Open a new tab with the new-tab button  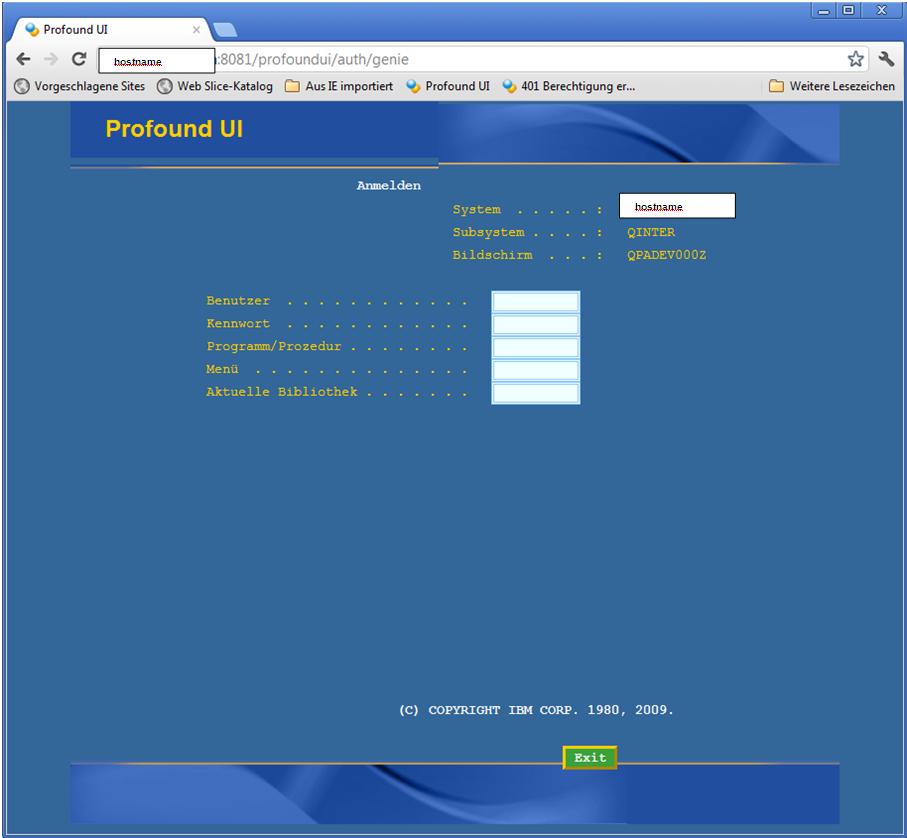224,29
